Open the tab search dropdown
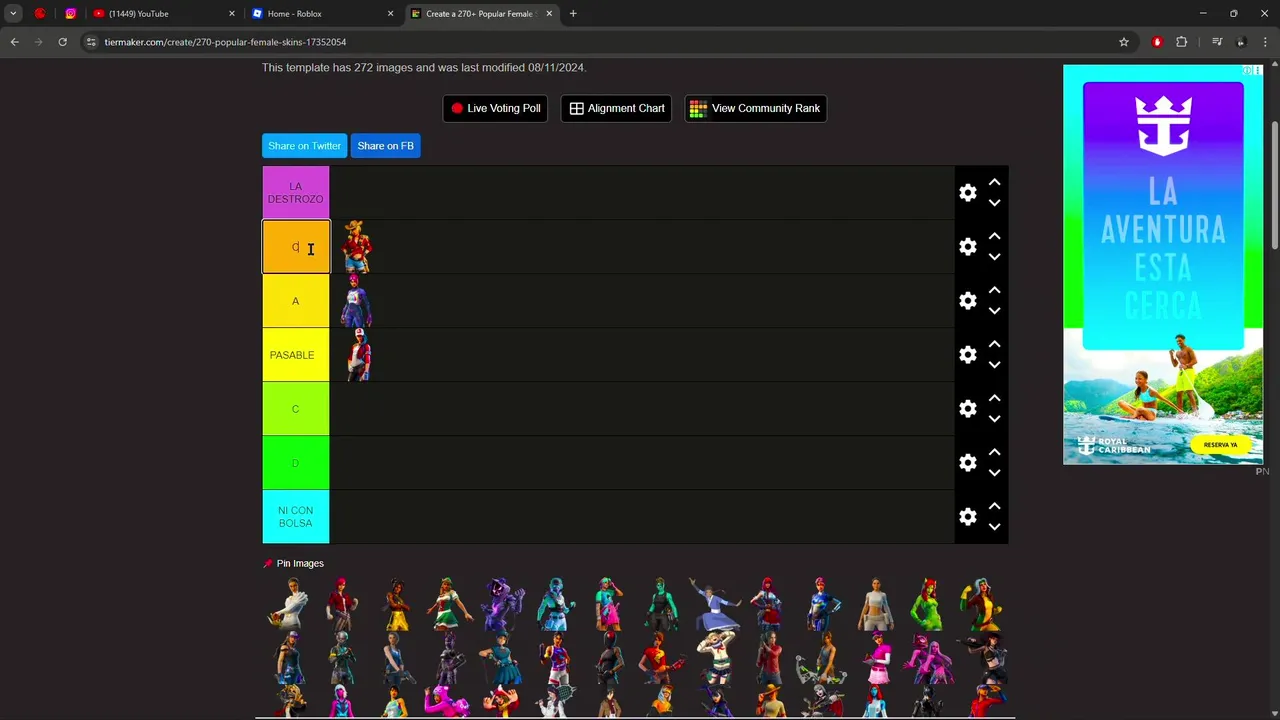This screenshot has height=720, width=1280. 13,14
